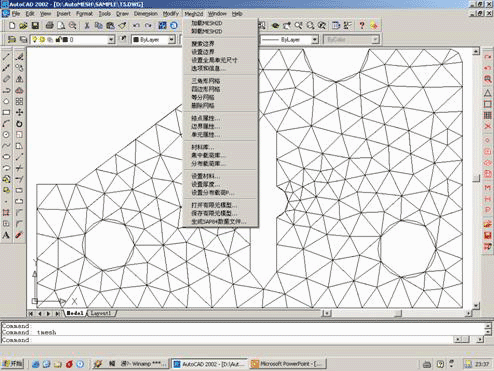494x371 pixels.
Task: Click the AutoCAD 2002 taskbar button
Action: 210,363
